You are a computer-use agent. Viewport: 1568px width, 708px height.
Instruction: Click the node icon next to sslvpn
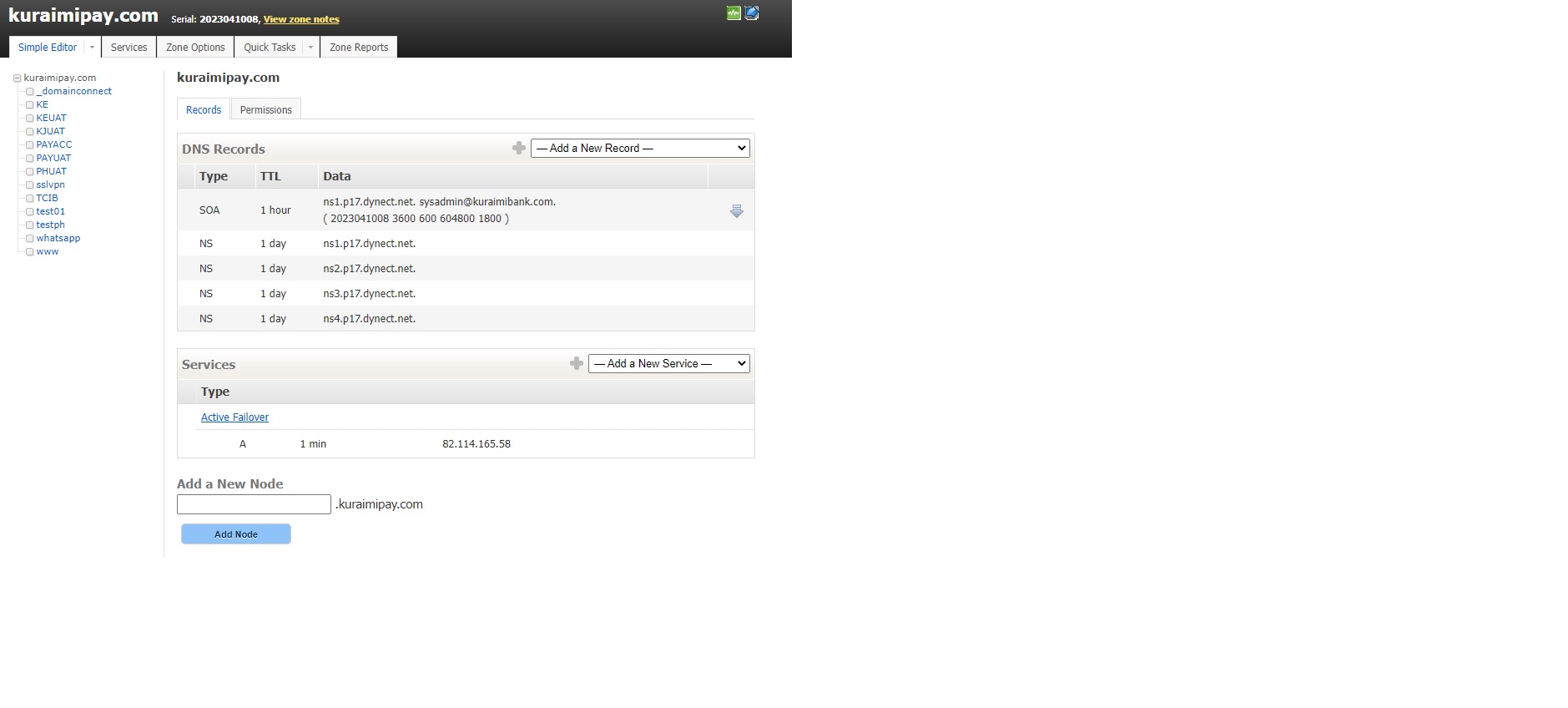click(x=30, y=185)
